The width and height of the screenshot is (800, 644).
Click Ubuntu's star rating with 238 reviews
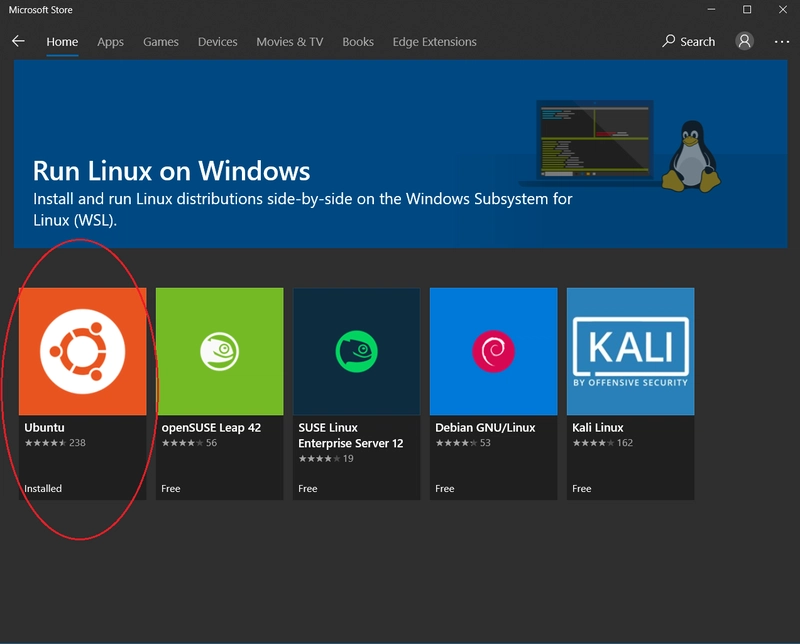(x=55, y=442)
